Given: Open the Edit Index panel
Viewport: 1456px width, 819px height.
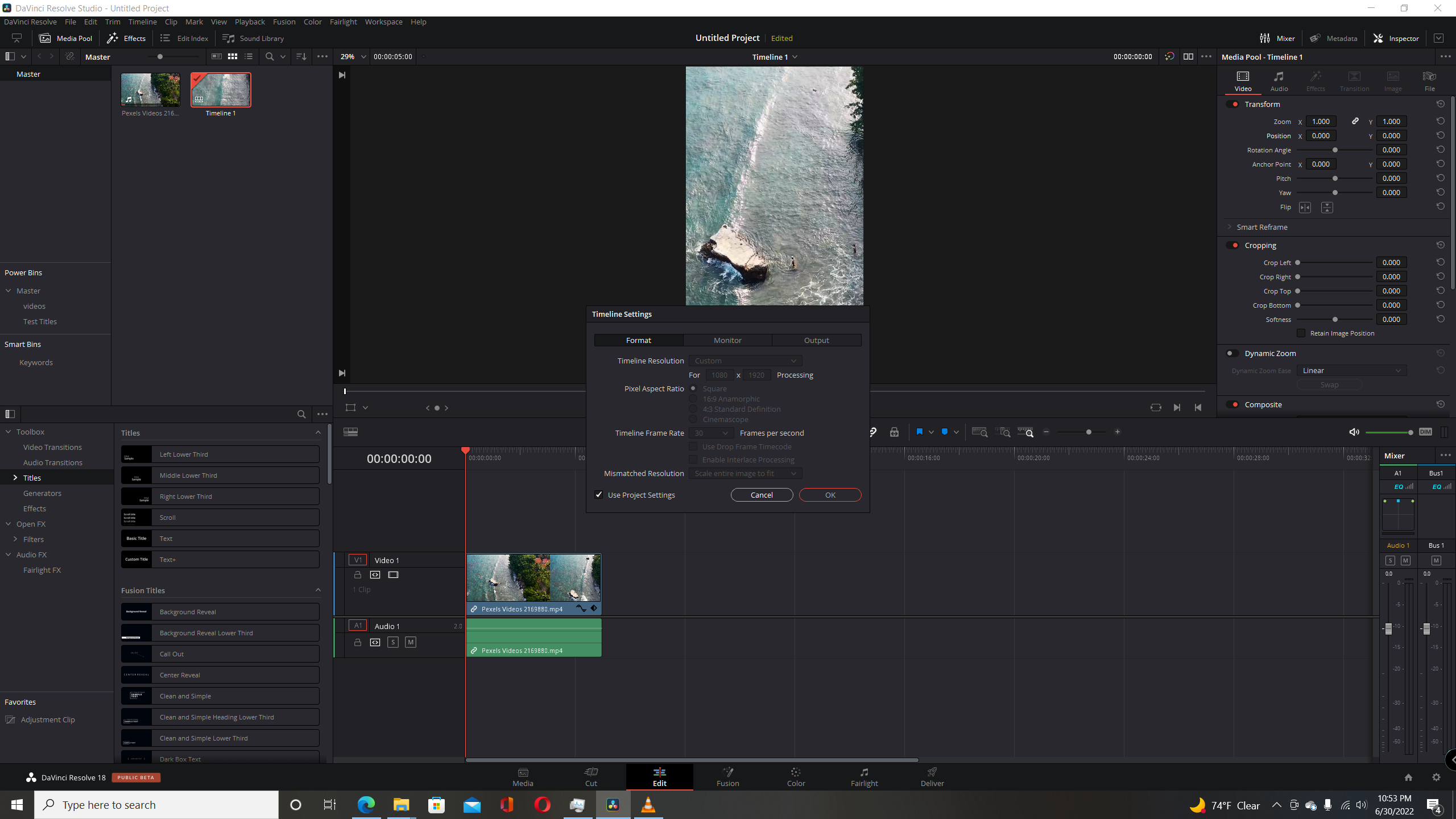Looking at the screenshot, I should (x=184, y=38).
